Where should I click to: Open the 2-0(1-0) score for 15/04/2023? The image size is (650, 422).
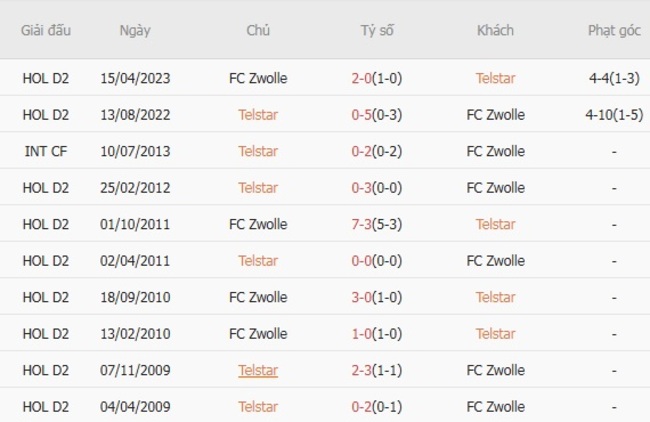376,78
